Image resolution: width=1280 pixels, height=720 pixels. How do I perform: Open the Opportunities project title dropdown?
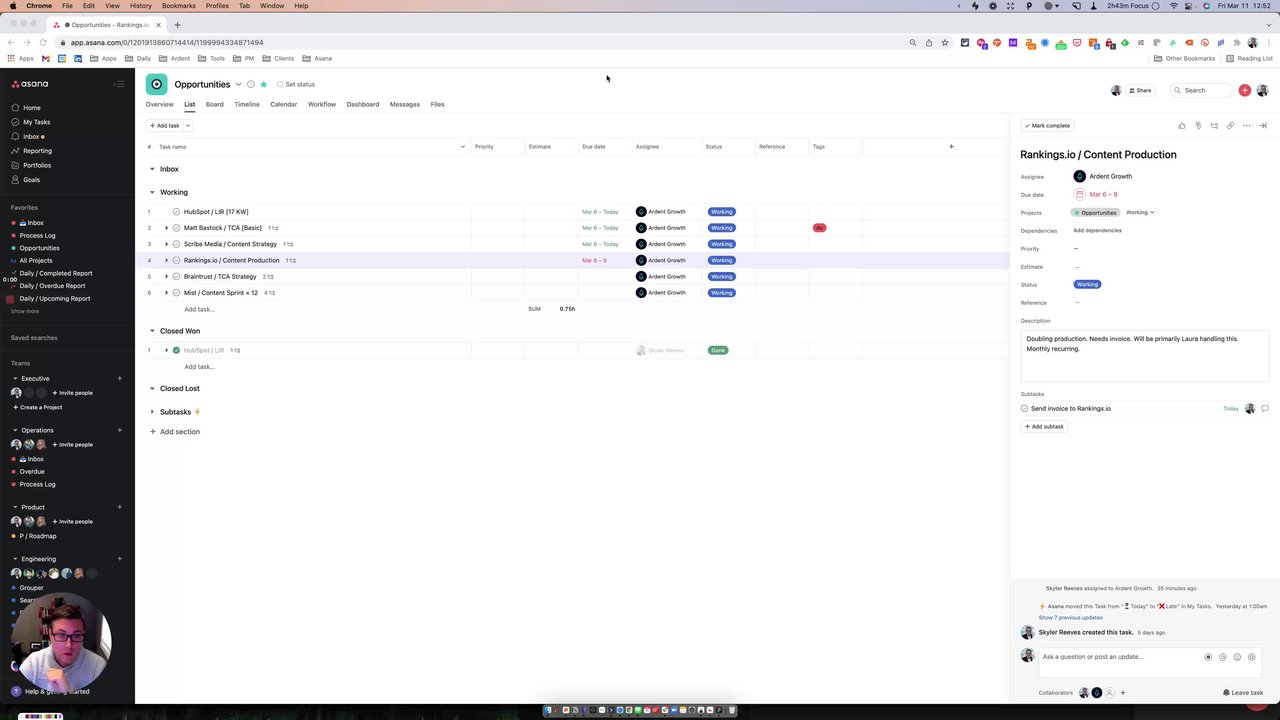(x=238, y=84)
